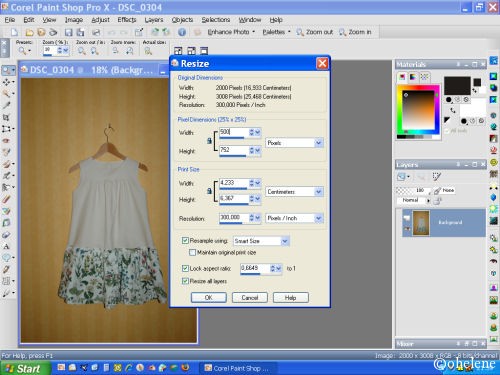
Task: Open the pixel dimensions units dropdown
Action: [x=318, y=143]
